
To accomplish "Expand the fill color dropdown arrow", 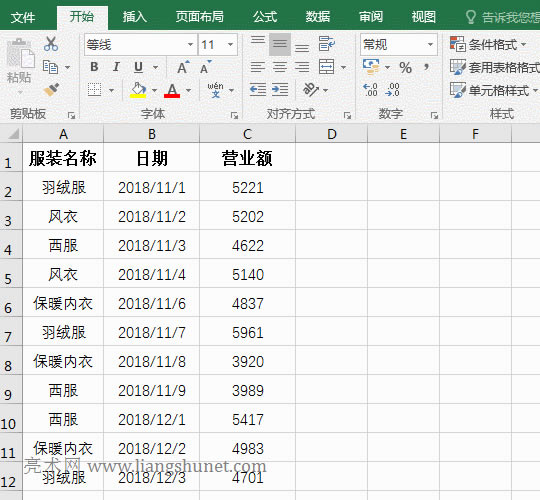I will [x=154, y=91].
